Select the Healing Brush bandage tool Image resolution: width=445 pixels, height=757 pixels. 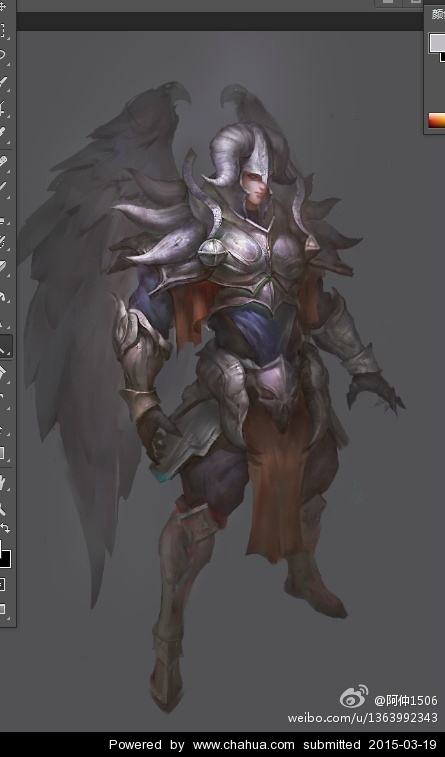3,162
